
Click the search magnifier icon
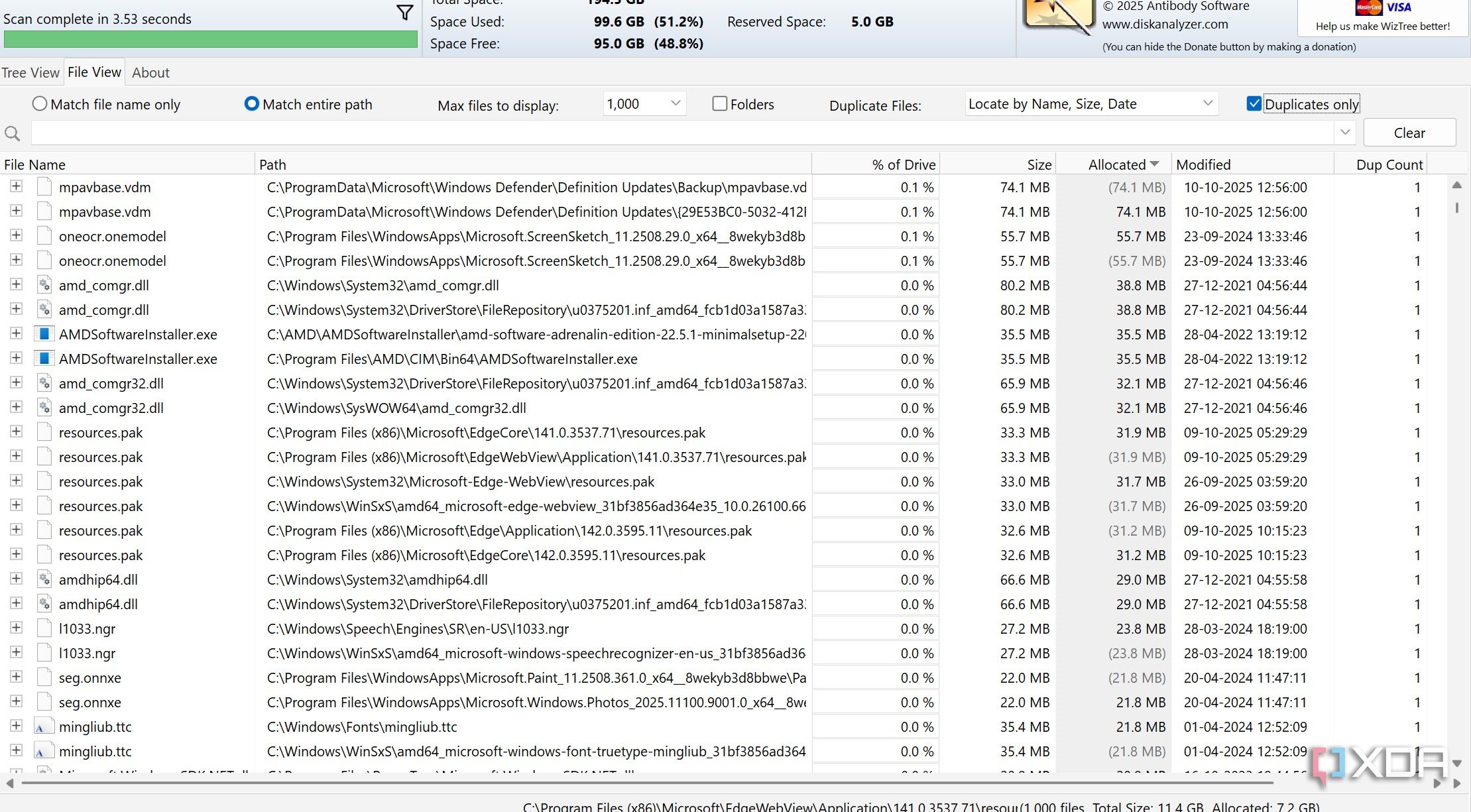(12, 134)
